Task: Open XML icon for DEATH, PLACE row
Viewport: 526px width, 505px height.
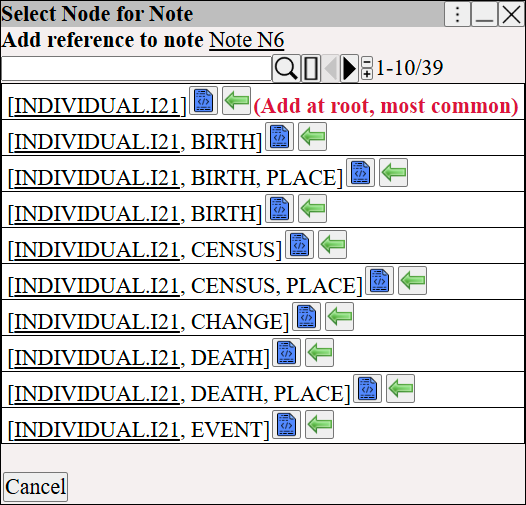Action: click(367, 389)
